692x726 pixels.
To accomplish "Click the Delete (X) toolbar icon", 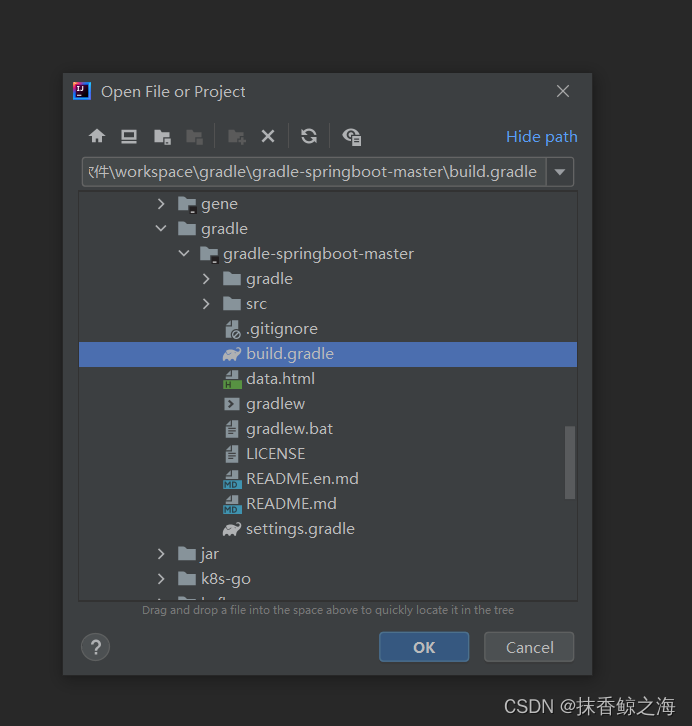I will point(268,136).
